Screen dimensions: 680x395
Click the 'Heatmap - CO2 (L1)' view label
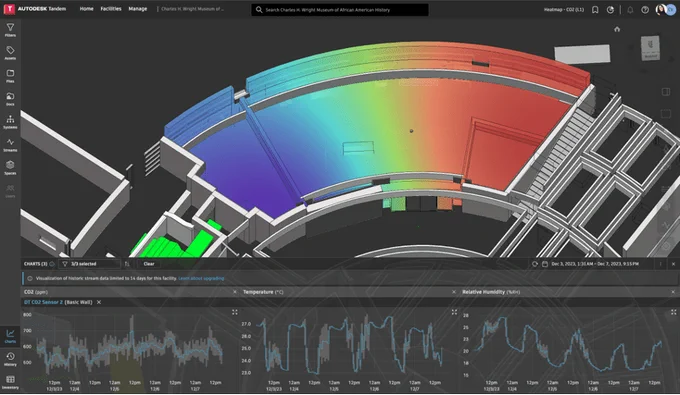pyautogui.click(x=564, y=10)
